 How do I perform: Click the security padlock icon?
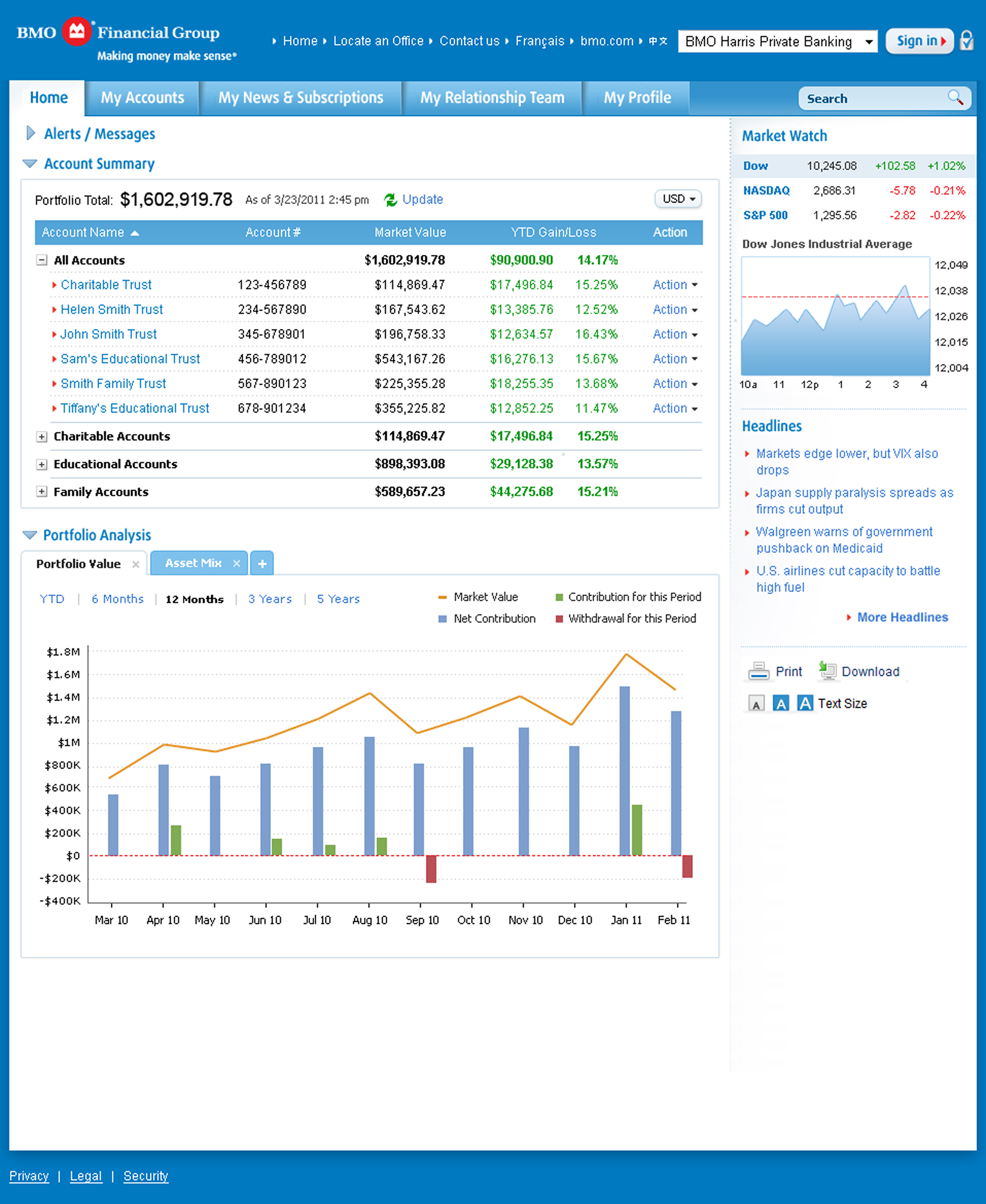(967, 41)
